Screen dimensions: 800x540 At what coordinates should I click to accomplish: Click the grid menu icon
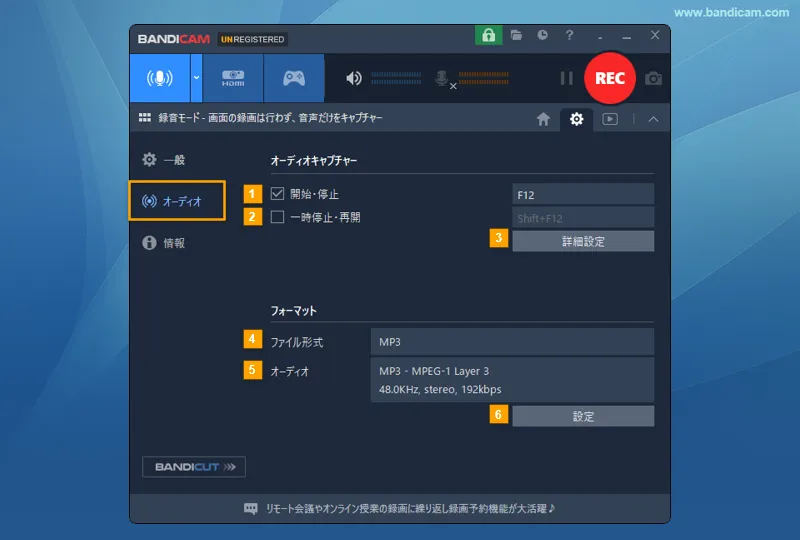(145, 118)
